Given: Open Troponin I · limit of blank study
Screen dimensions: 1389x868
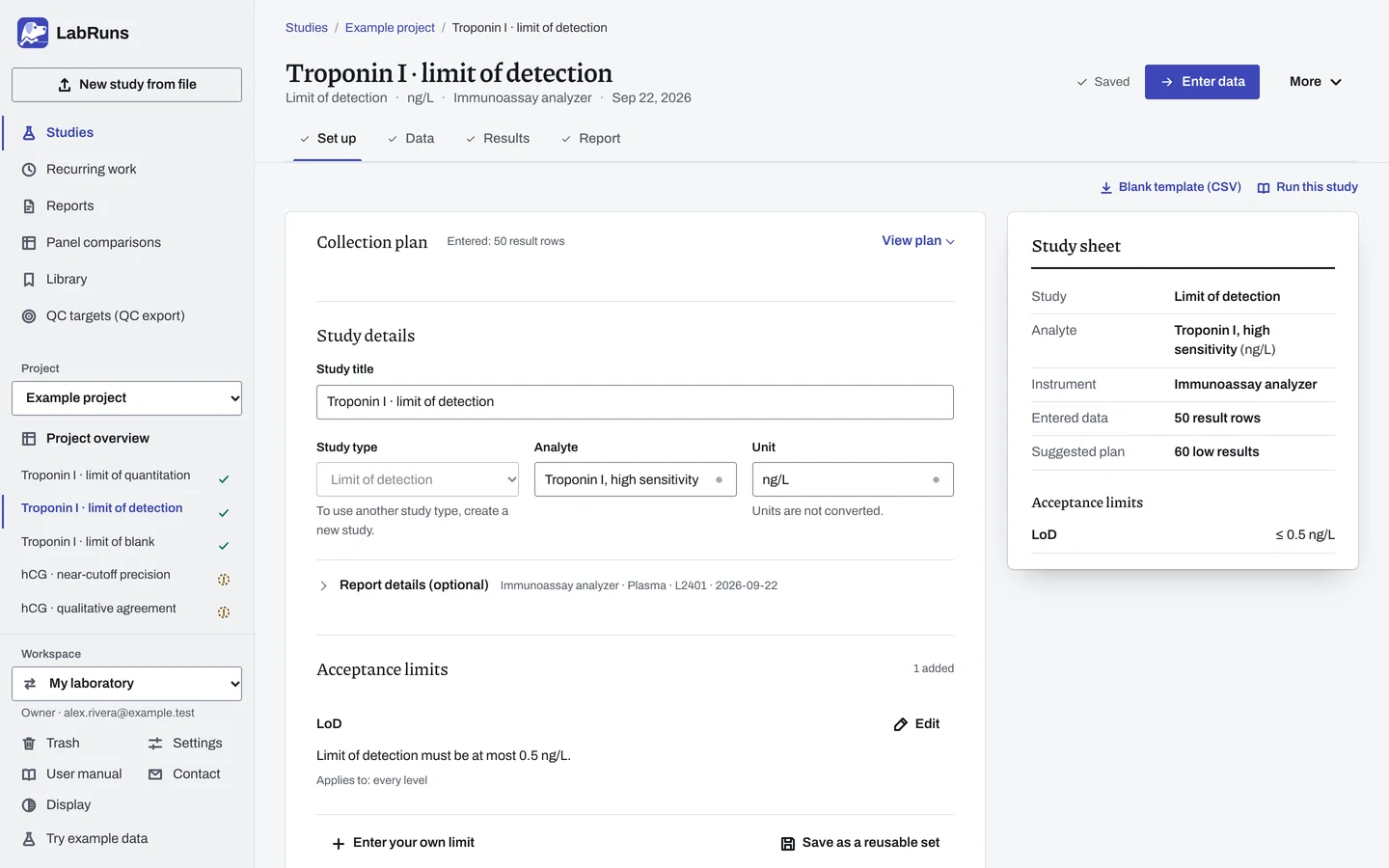Looking at the screenshot, I should pos(88,542).
